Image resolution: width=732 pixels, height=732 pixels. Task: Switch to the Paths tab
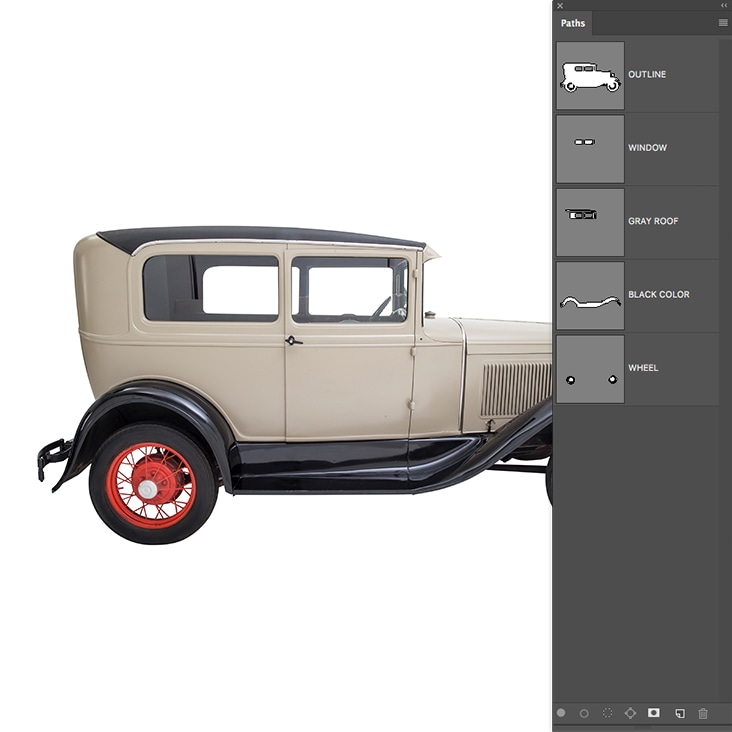point(573,23)
